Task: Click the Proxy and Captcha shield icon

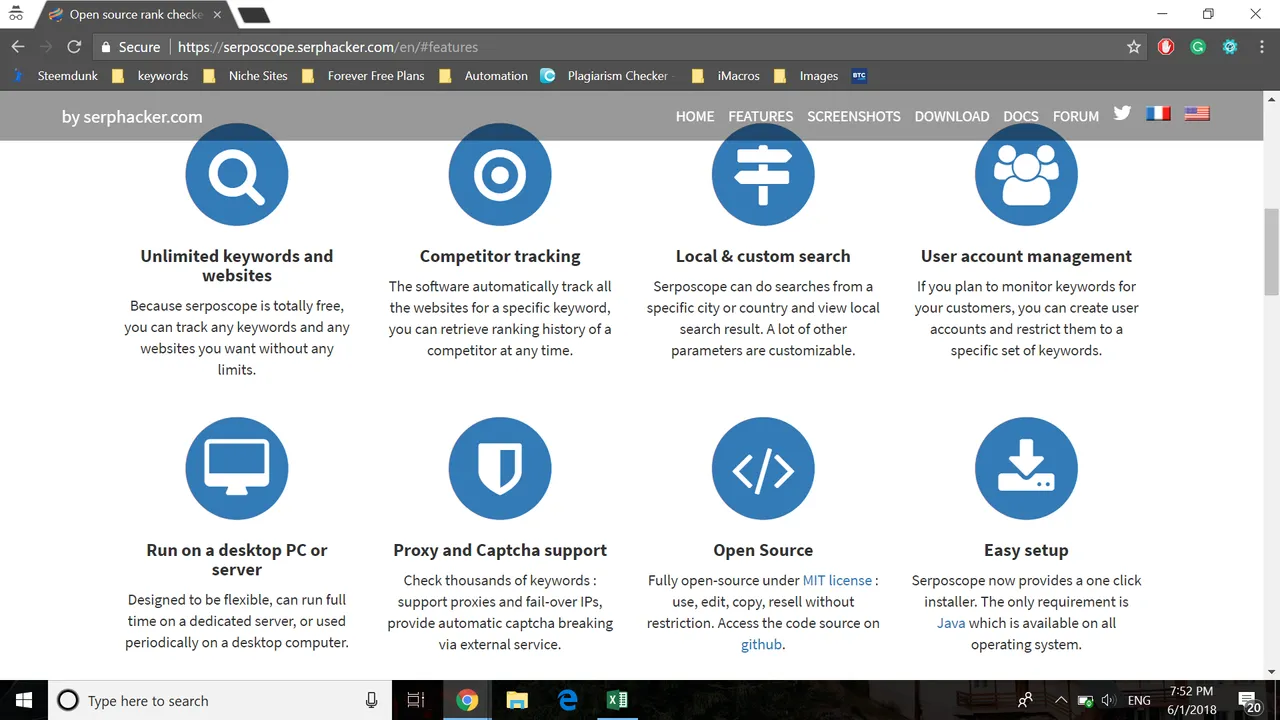Action: [x=500, y=468]
